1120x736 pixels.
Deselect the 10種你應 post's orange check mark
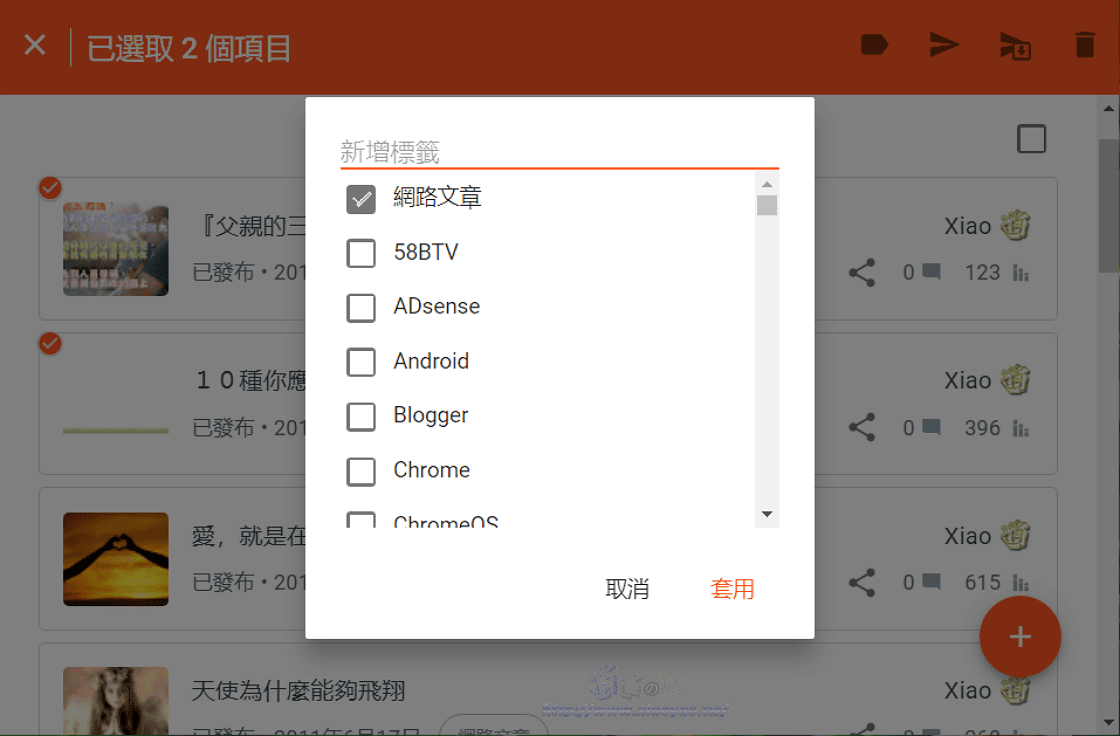50,344
